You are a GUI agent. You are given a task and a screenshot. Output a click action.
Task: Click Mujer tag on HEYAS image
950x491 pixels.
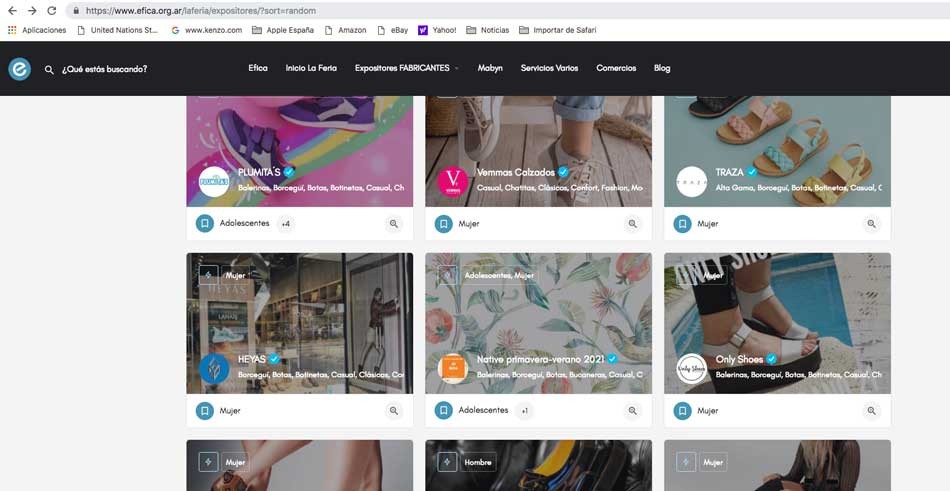[x=236, y=275]
